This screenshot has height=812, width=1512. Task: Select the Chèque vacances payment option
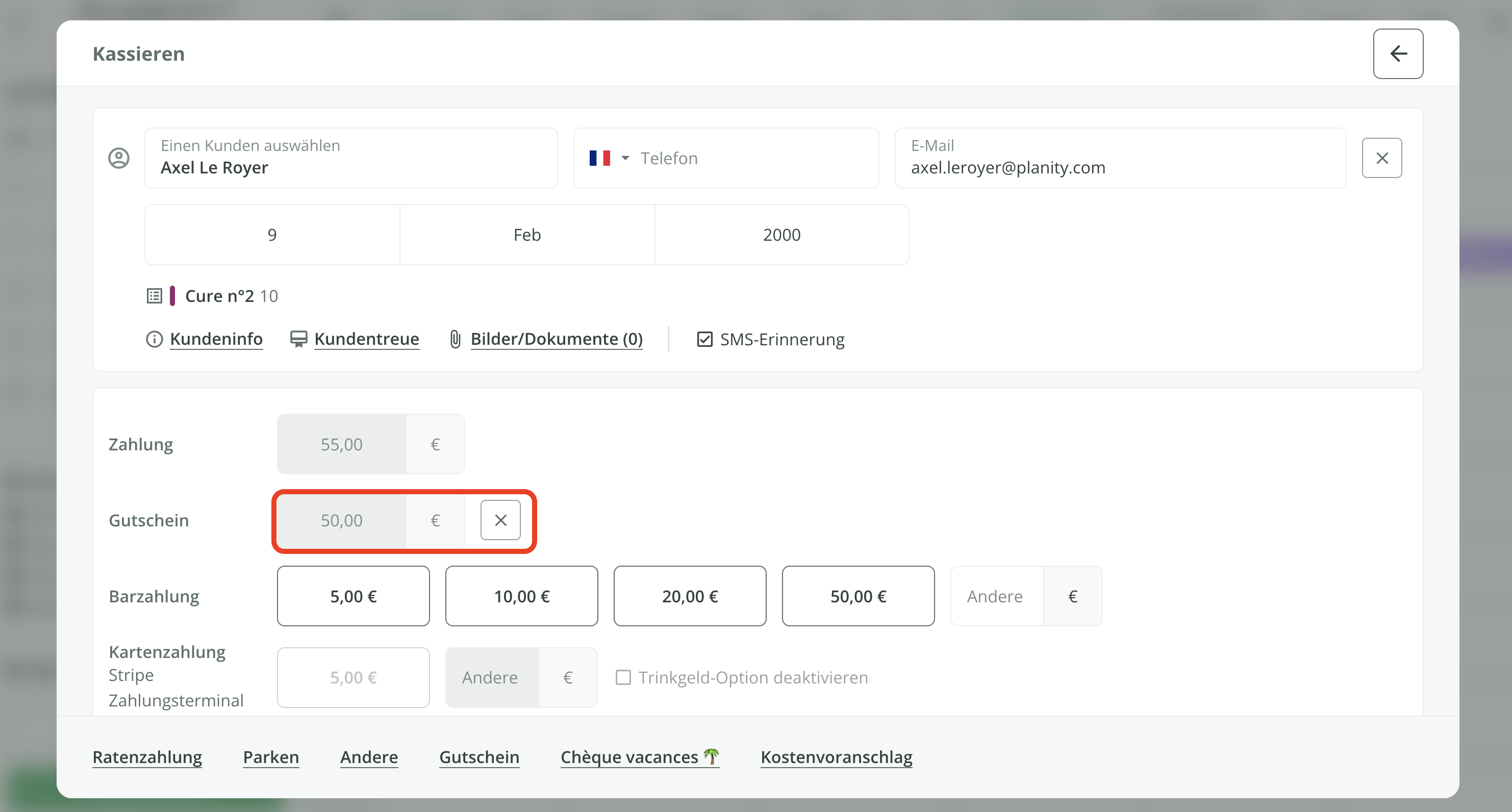click(x=639, y=757)
